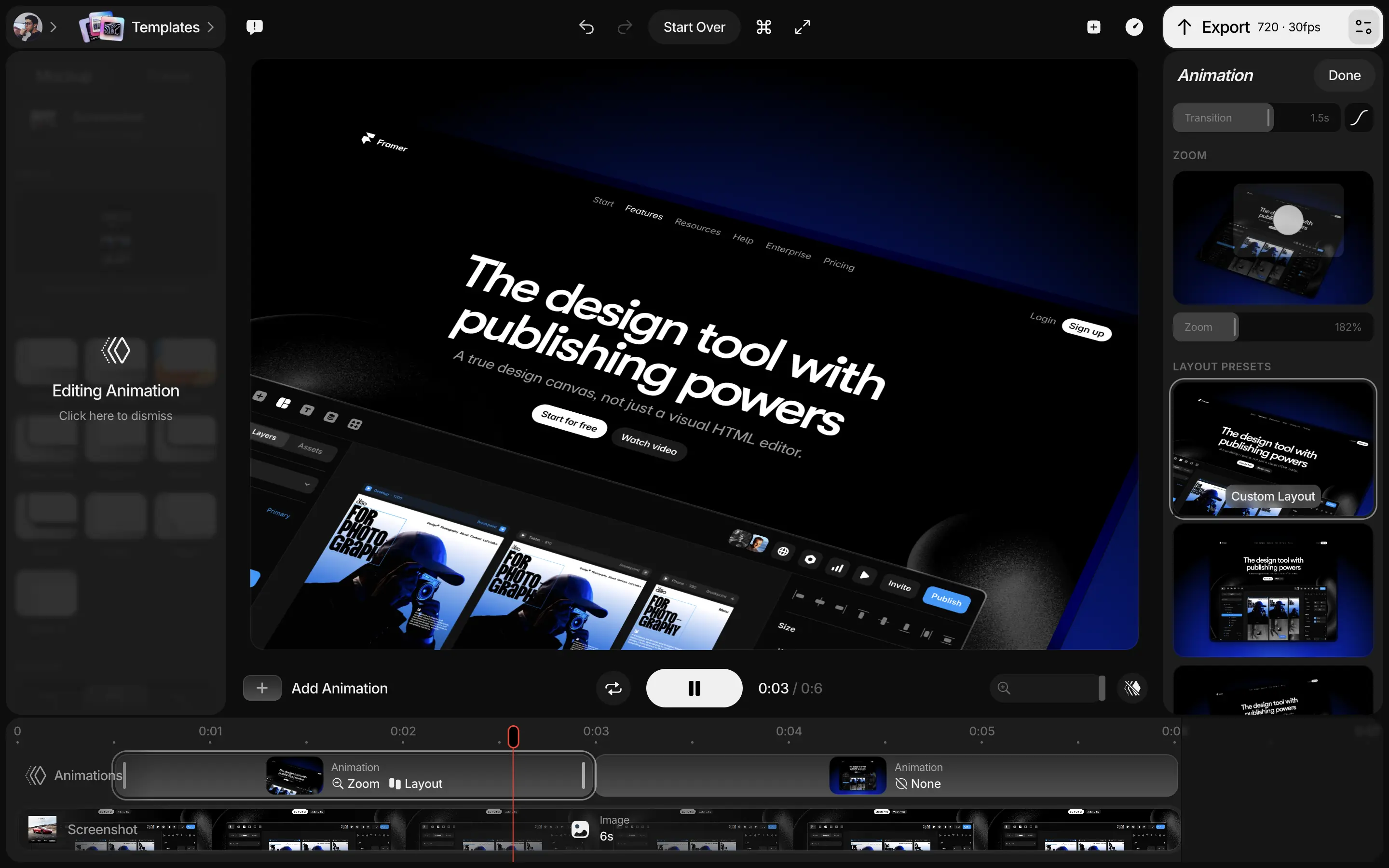This screenshot has width=1389, height=868.
Task: Click Done to finish editing animation
Action: pos(1344,75)
